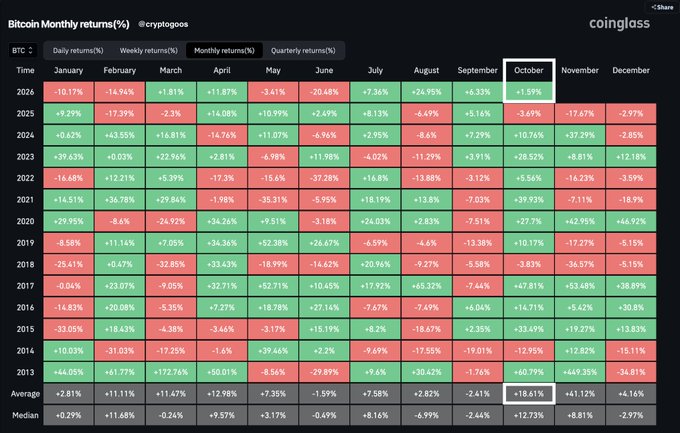
Task: Click the Bitcoin Monthly returns(%) title
Action: pos(69,24)
